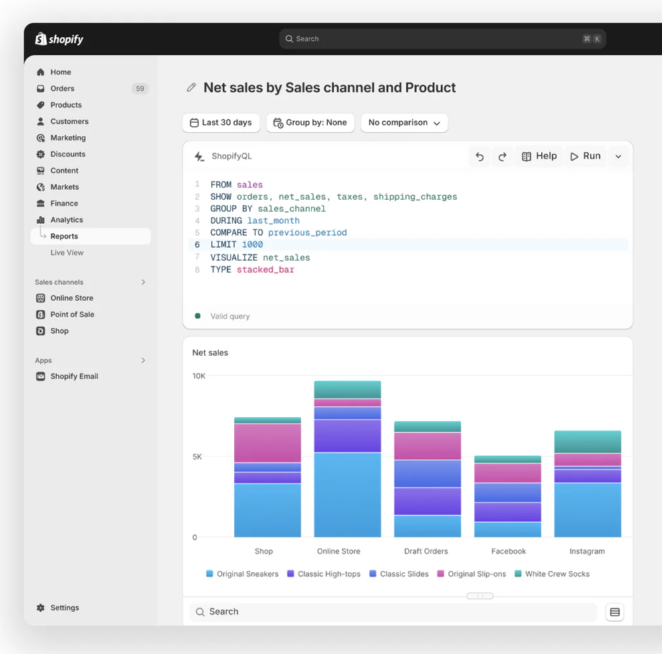Screen dimensions: 662x654
Task: Run the ShopifyQL query
Action: (x=585, y=156)
